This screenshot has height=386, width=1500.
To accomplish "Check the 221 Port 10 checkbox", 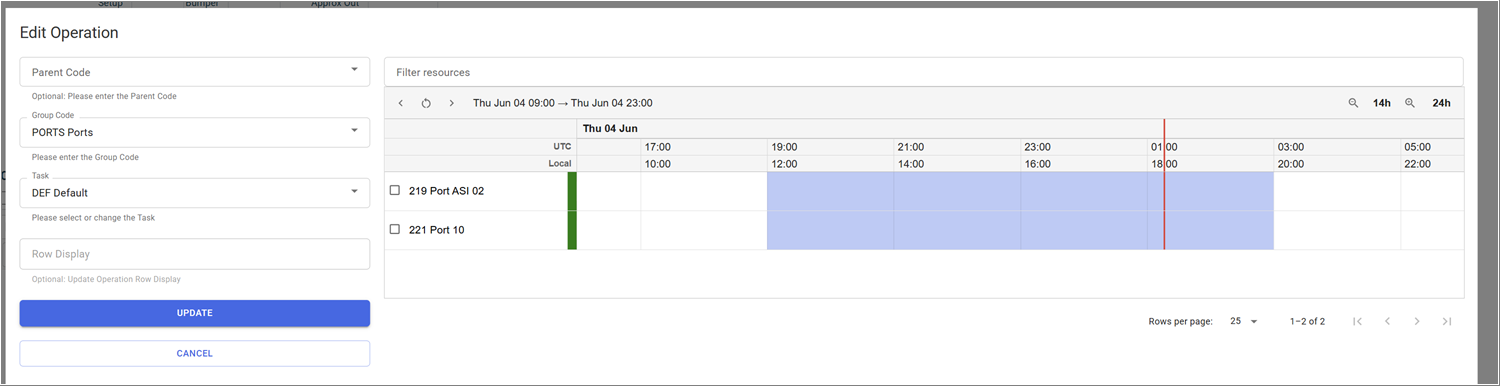I will pyautogui.click(x=395, y=230).
